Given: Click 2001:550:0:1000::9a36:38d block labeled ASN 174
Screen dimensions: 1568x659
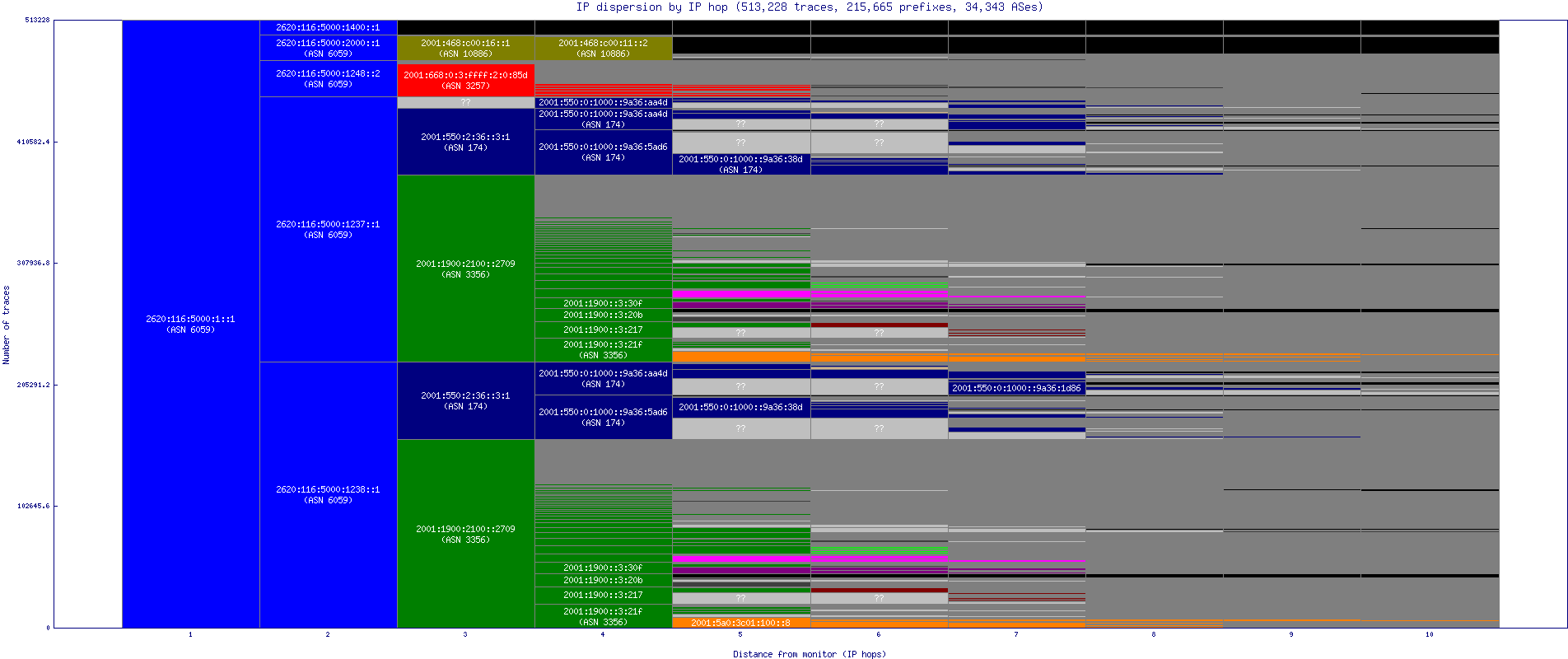Looking at the screenshot, I should tap(741, 164).
